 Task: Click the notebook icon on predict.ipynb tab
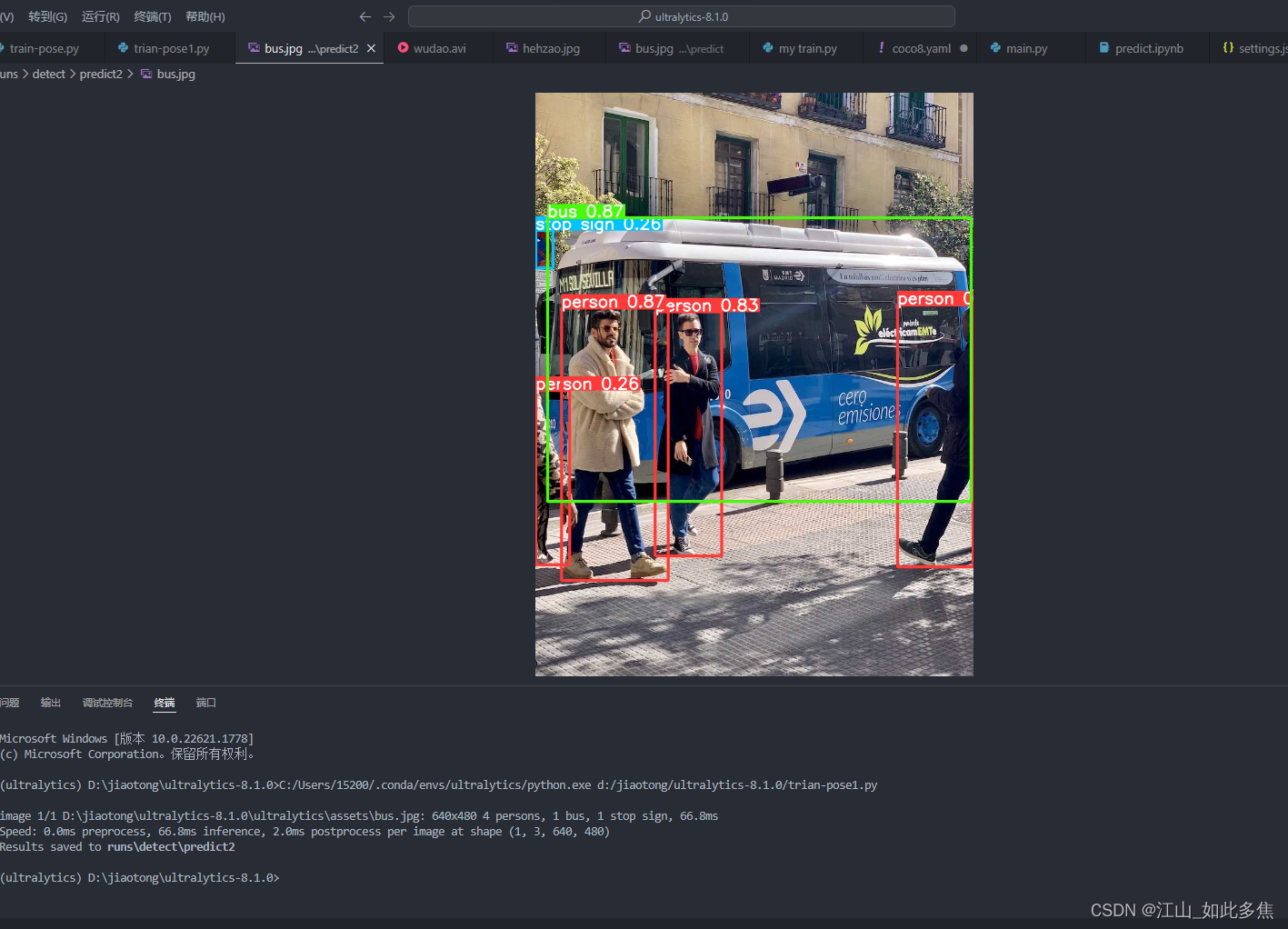coord(1102,47)
